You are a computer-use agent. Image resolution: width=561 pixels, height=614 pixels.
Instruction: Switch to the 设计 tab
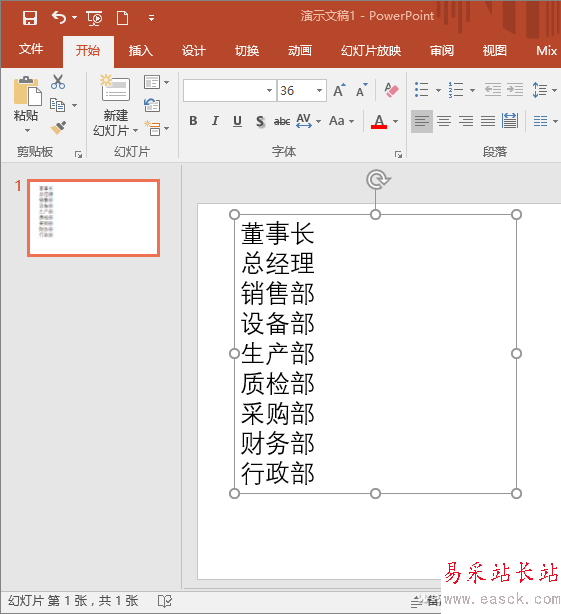[x=193, y=51]
